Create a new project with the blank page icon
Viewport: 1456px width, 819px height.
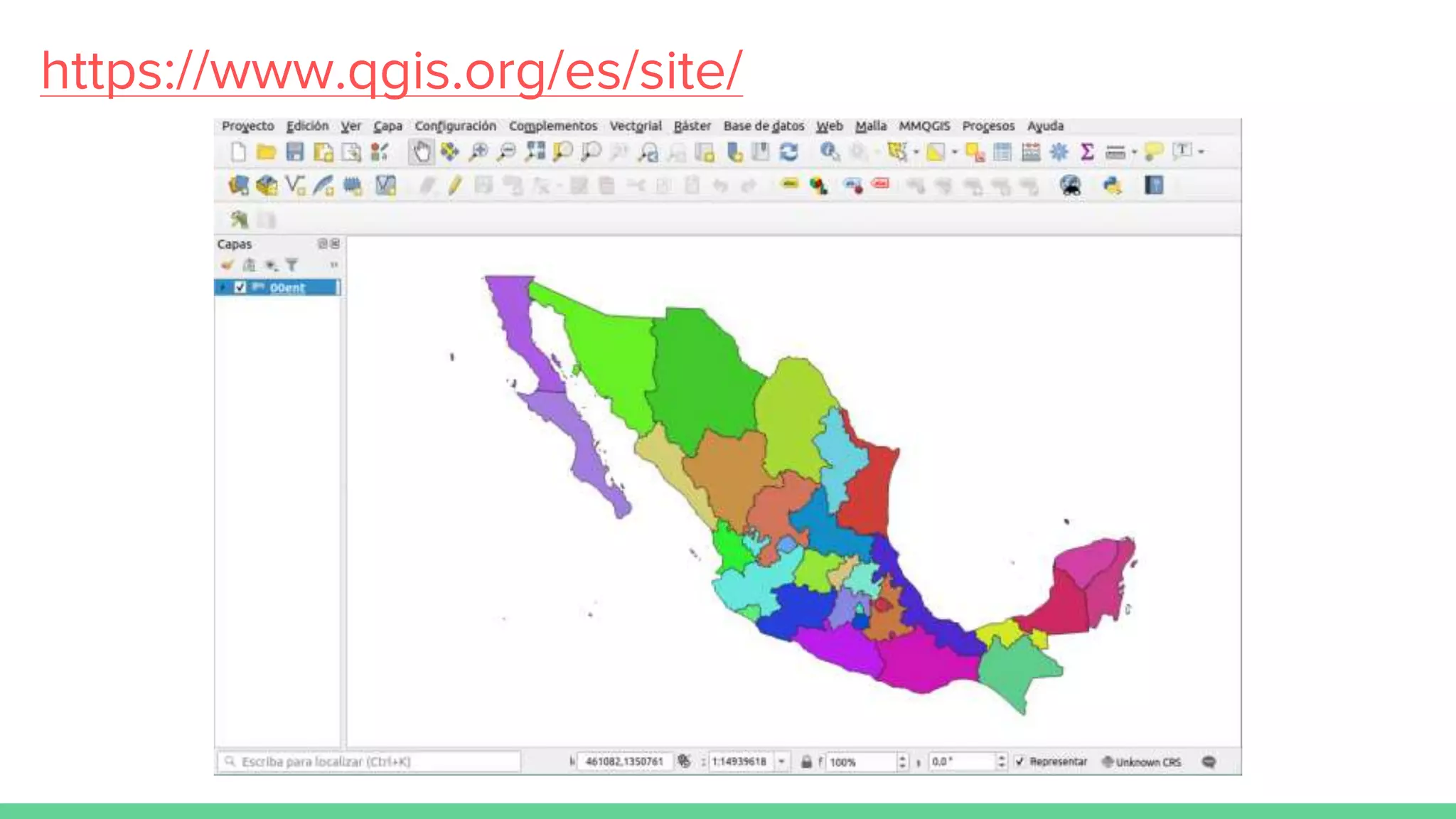[238, 151]
